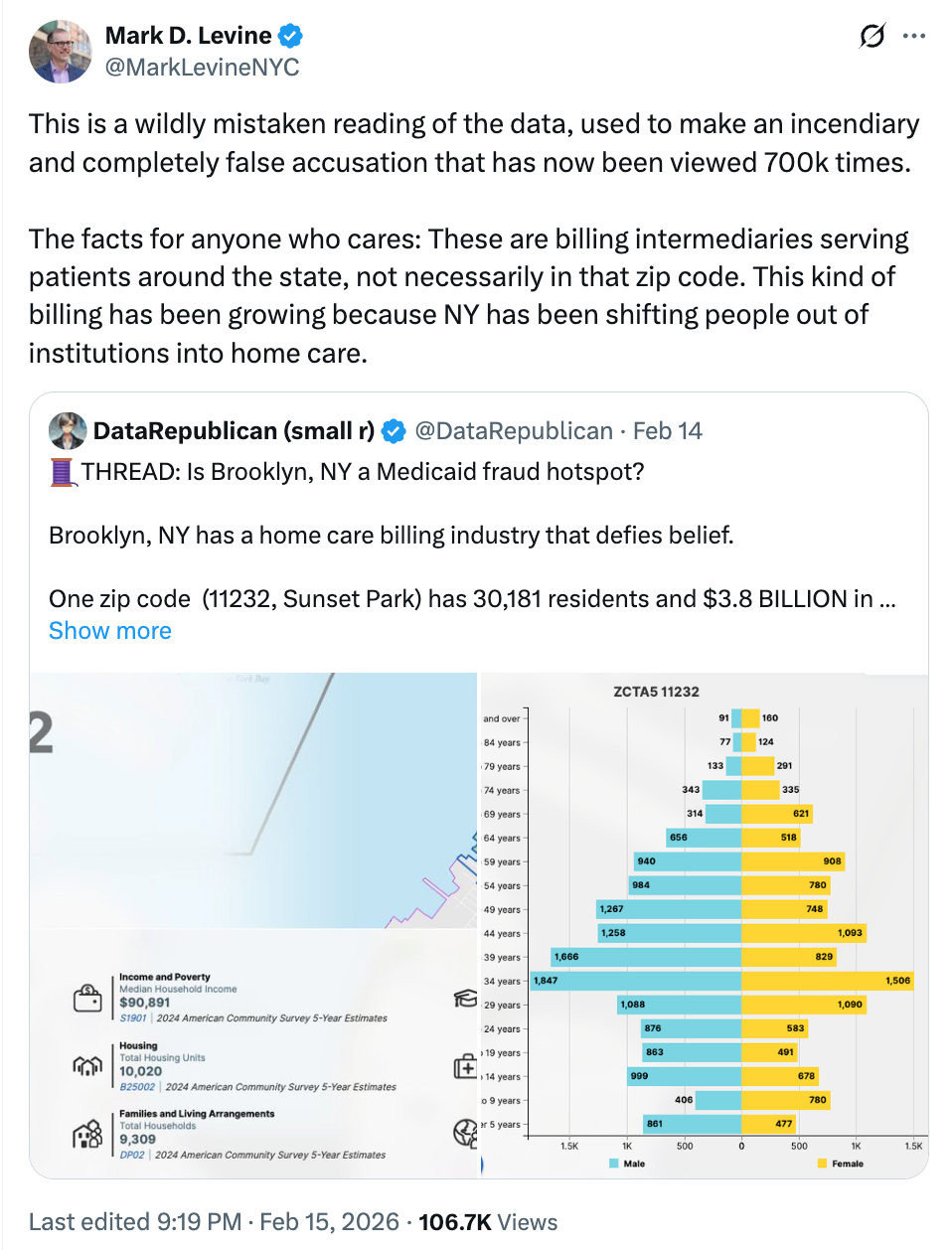Click the blue Male legend swatch
This screenshot has height=1250, width=952.
tap(614, 1164)
